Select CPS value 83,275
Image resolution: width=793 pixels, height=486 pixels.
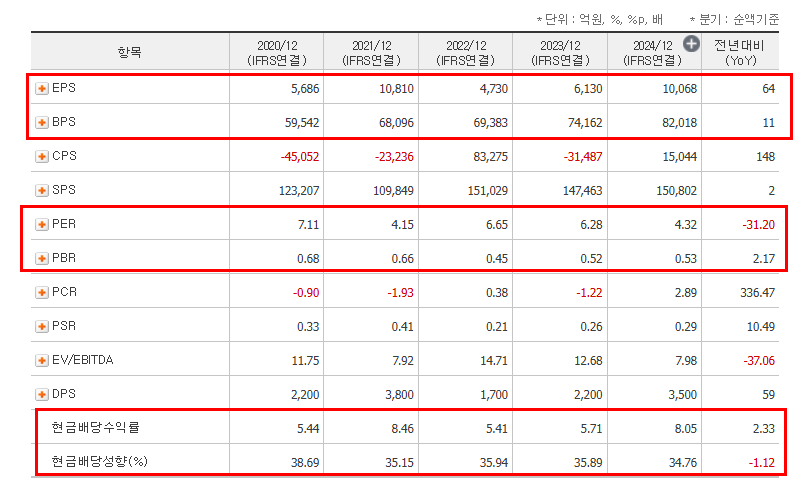(x=491, y=157)
